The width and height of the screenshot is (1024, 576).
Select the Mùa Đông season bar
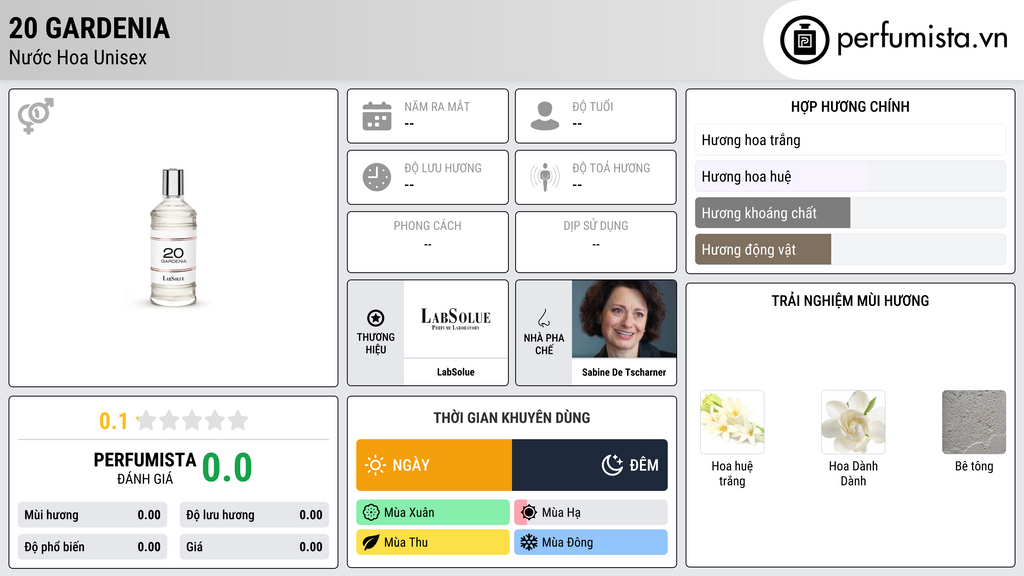click(591, 542)
